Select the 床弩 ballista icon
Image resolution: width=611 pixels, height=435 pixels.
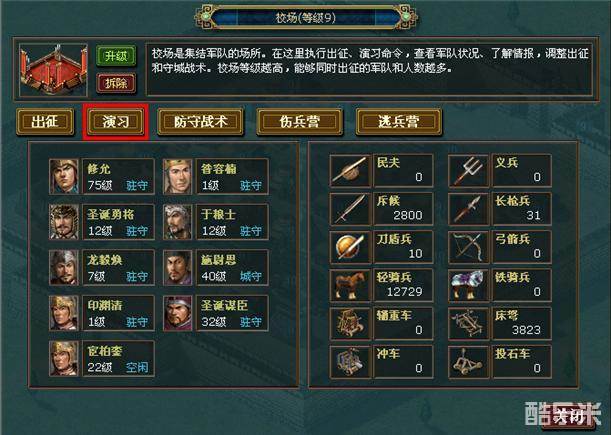[468, 324]
